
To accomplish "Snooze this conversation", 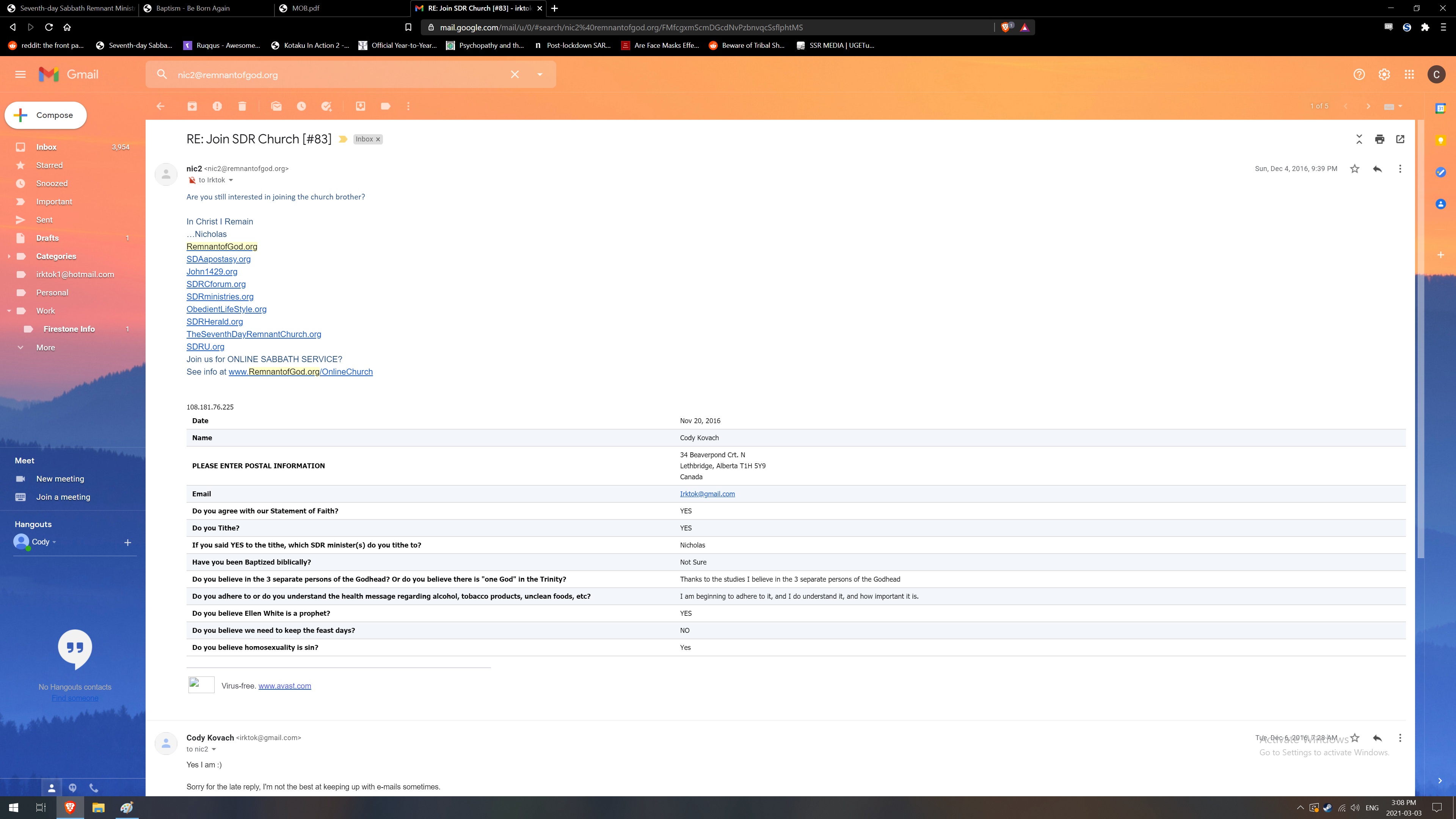I will coord(301,106).
